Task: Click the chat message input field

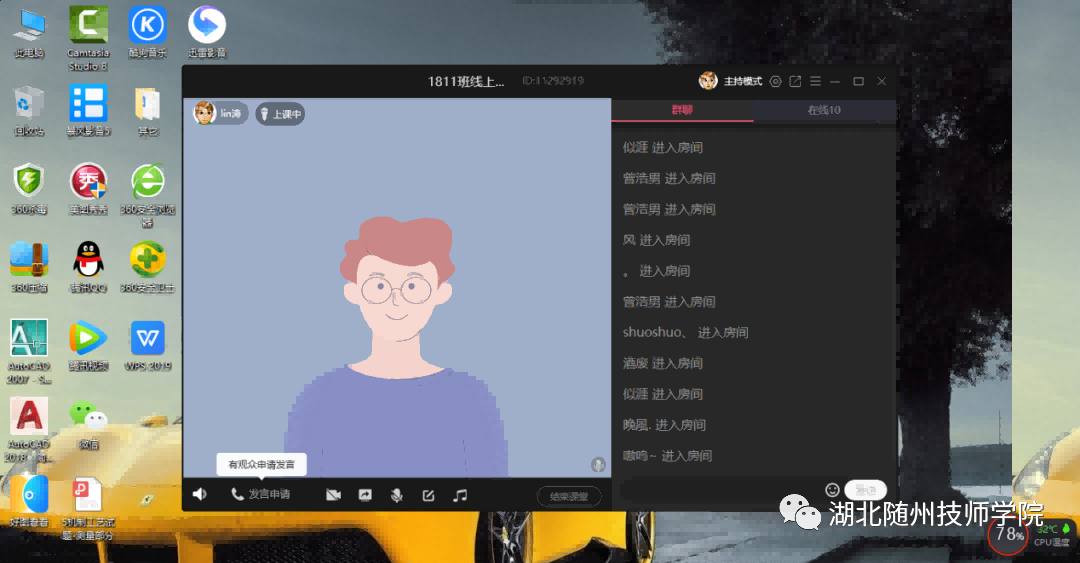Action: [718, 490]
